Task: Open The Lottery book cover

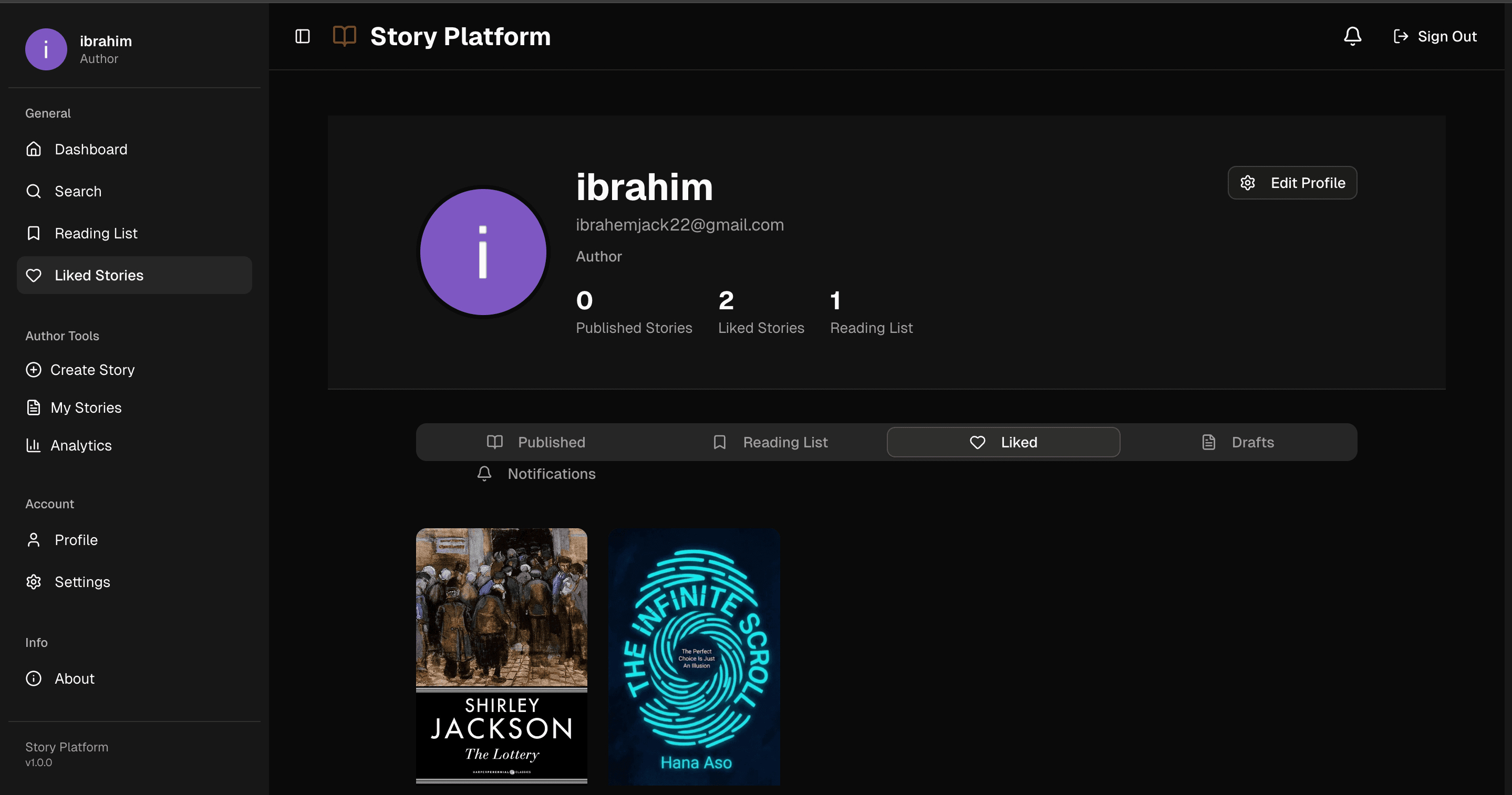Action: point(501,655)
